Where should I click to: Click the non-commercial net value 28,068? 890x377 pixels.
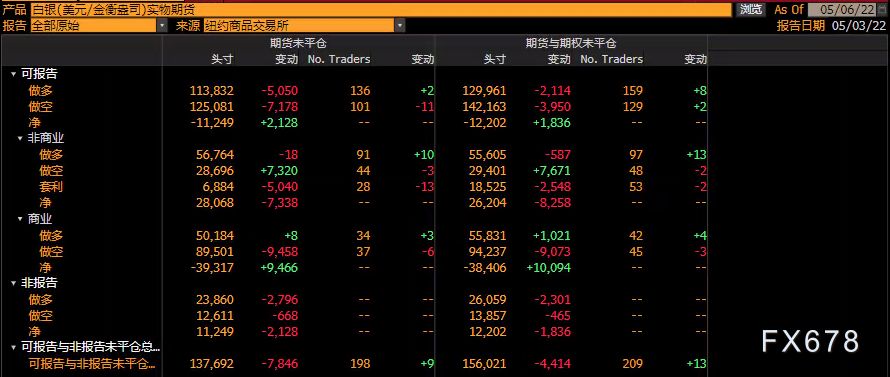point(215,203)
